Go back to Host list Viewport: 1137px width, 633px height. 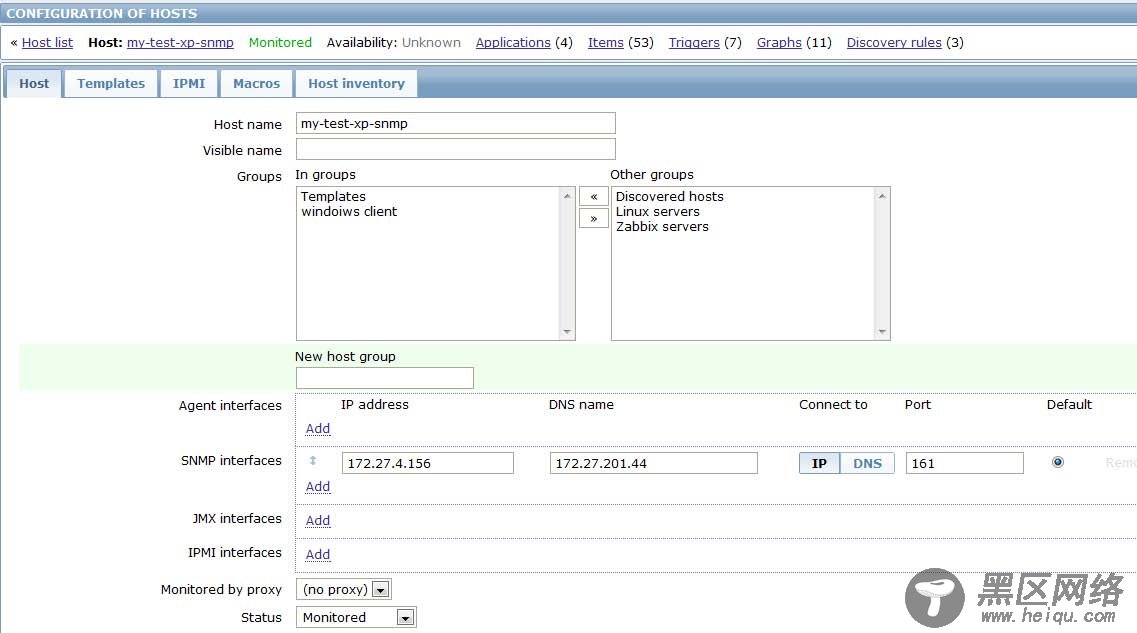point(47,43)
